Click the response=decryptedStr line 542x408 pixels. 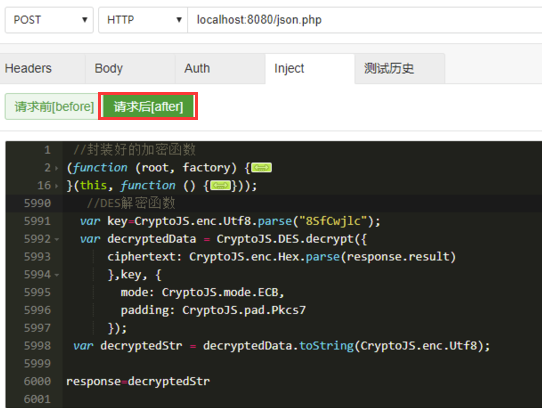pos(138,381)
